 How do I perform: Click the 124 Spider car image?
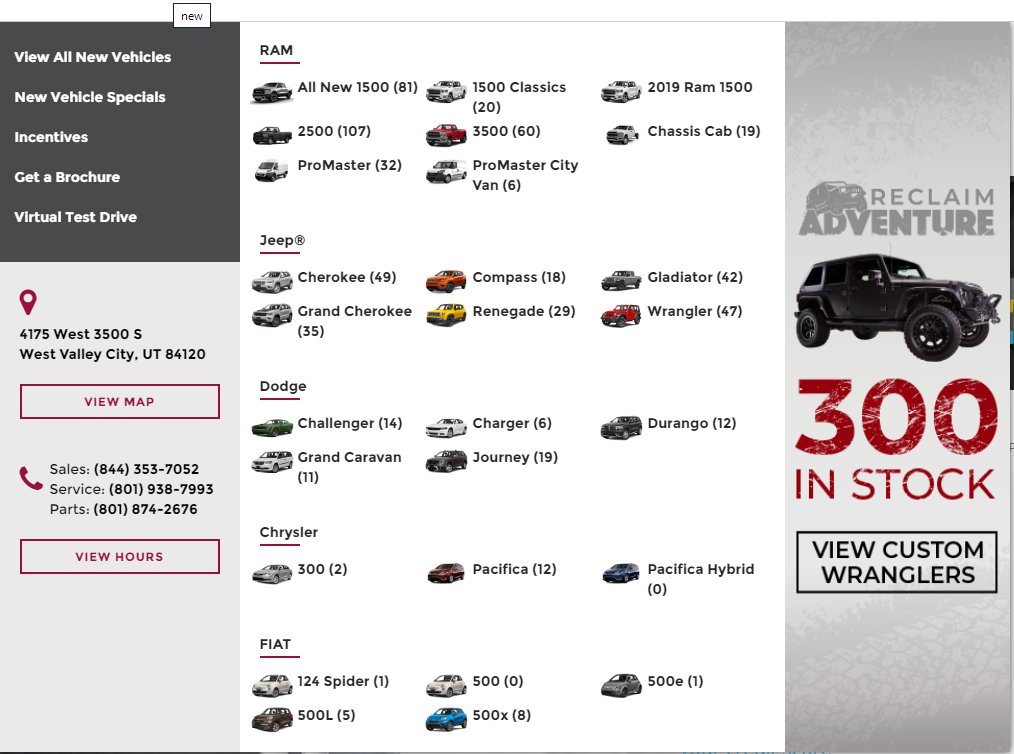(272, 685)
